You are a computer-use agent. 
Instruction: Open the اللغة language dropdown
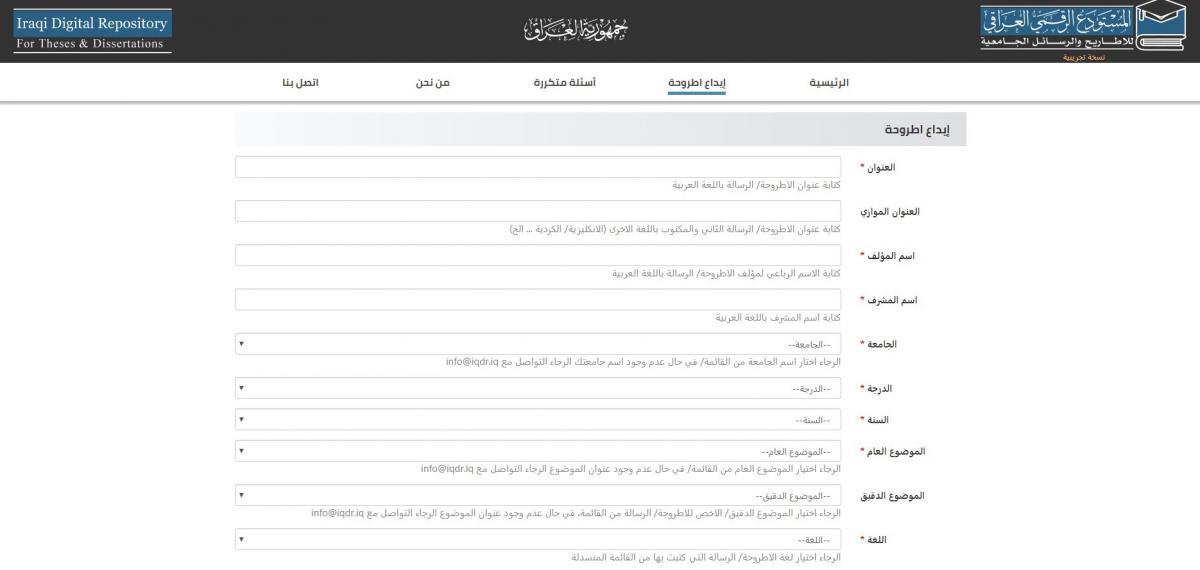[x=538, y=540]
